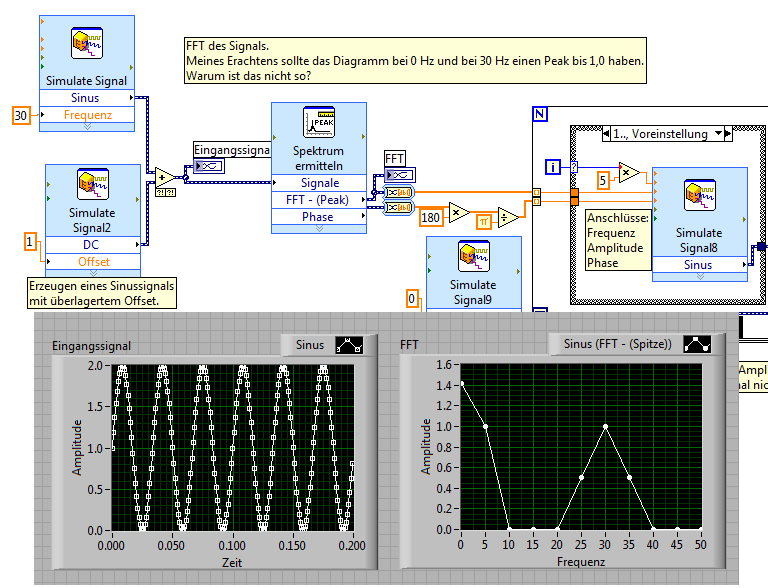768x588 pixels.
Task: Click the 50 x-axis maximum on FFT graph
Action: [x=700, y=544]
